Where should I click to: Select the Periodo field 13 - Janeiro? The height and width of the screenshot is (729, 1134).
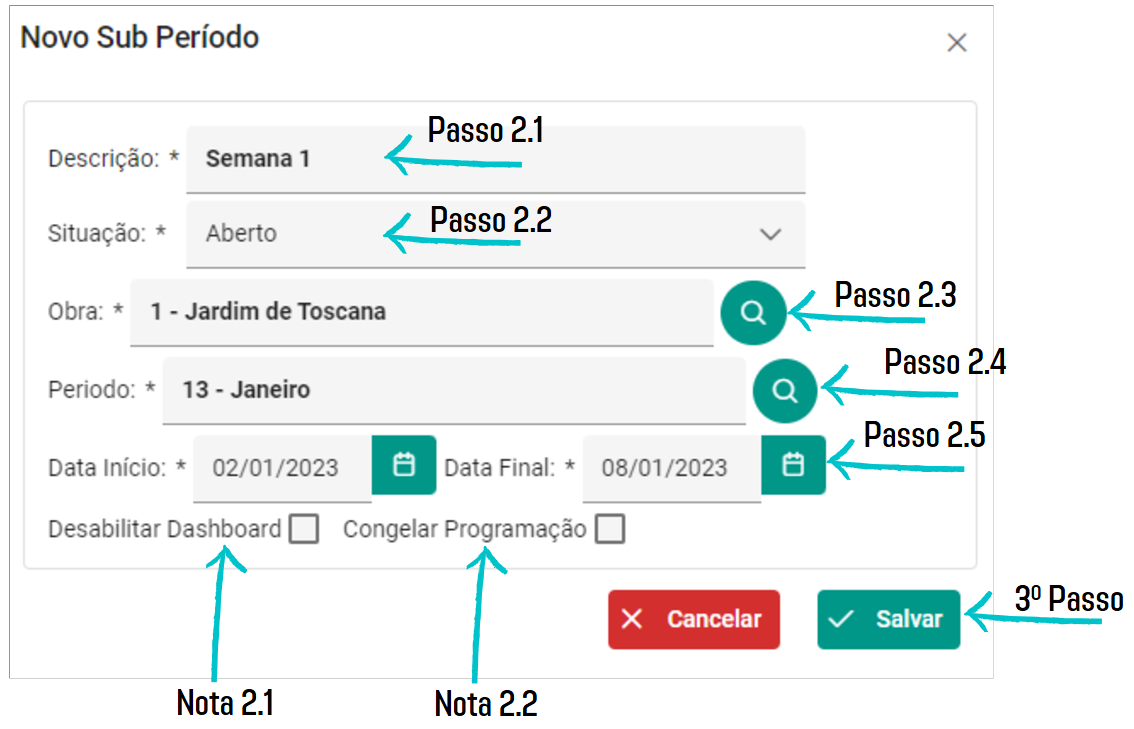click(454, 391)
